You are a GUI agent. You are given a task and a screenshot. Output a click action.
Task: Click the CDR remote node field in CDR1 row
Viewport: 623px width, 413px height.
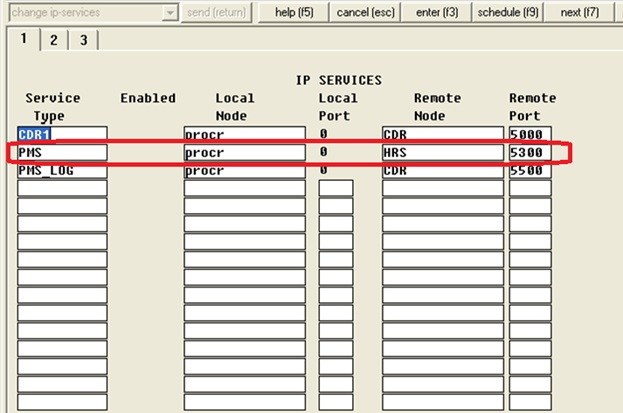pos(443,134)
